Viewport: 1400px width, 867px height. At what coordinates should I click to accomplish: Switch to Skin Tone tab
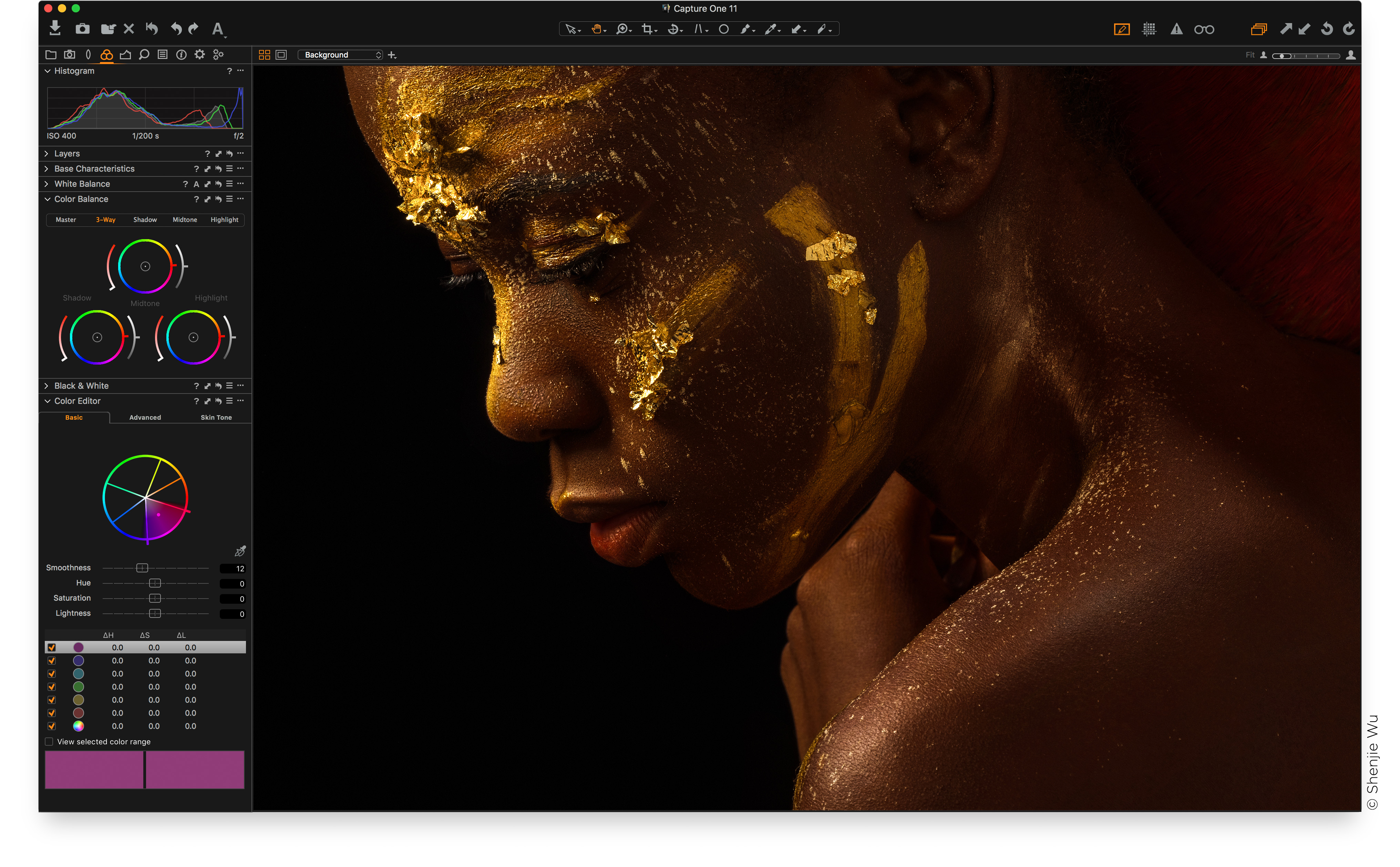[x=216, y=417]
